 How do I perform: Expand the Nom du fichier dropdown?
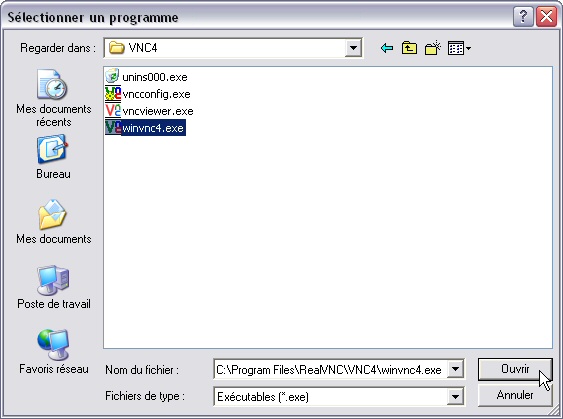(455, 369)
